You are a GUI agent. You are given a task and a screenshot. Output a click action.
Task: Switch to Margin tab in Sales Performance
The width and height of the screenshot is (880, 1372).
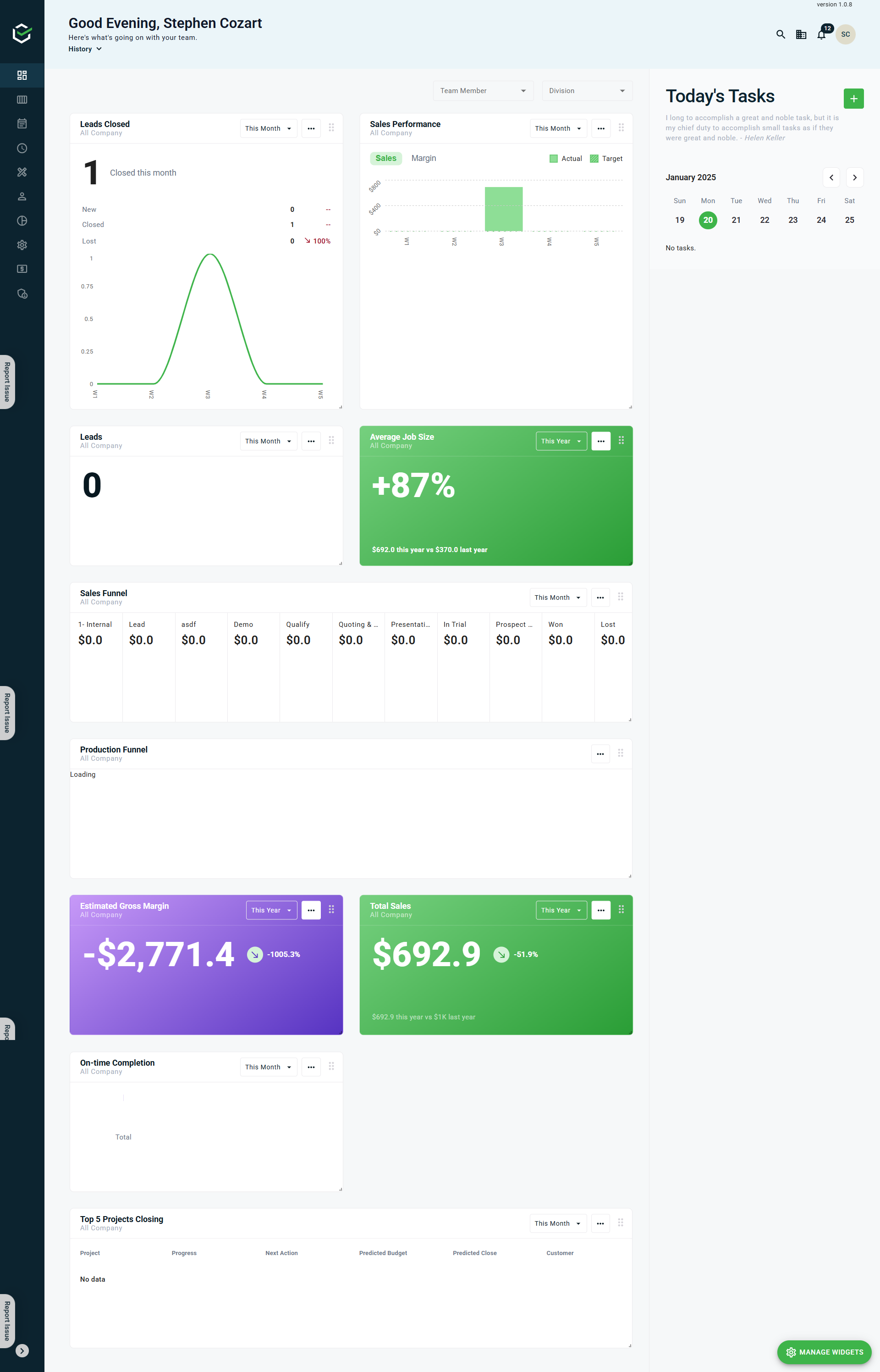point(423,158)
